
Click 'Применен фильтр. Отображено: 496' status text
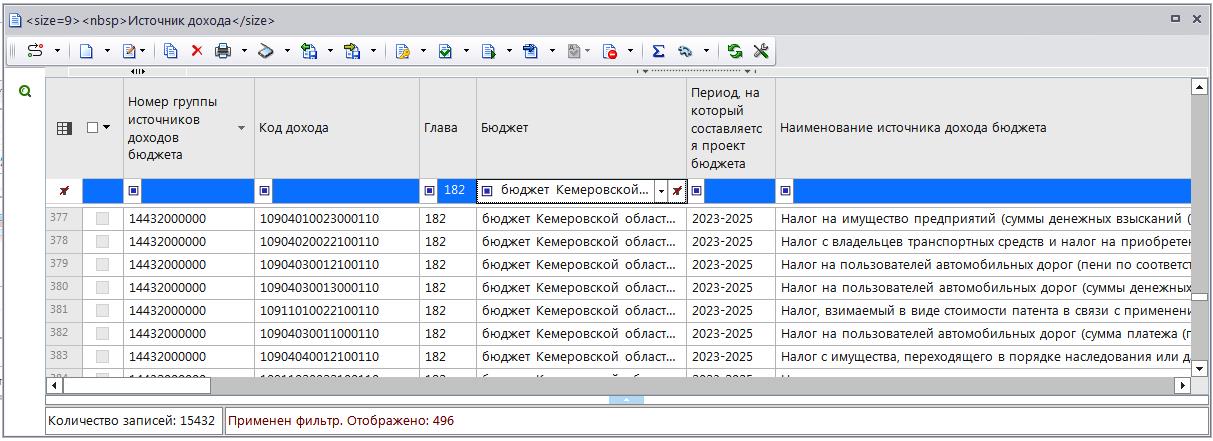point(341,421)
